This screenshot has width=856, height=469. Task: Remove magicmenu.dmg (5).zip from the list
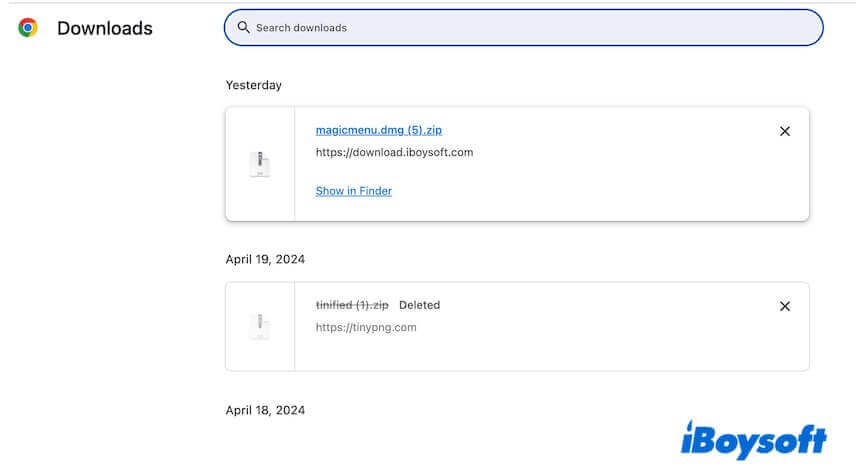(x=784, y=131)
